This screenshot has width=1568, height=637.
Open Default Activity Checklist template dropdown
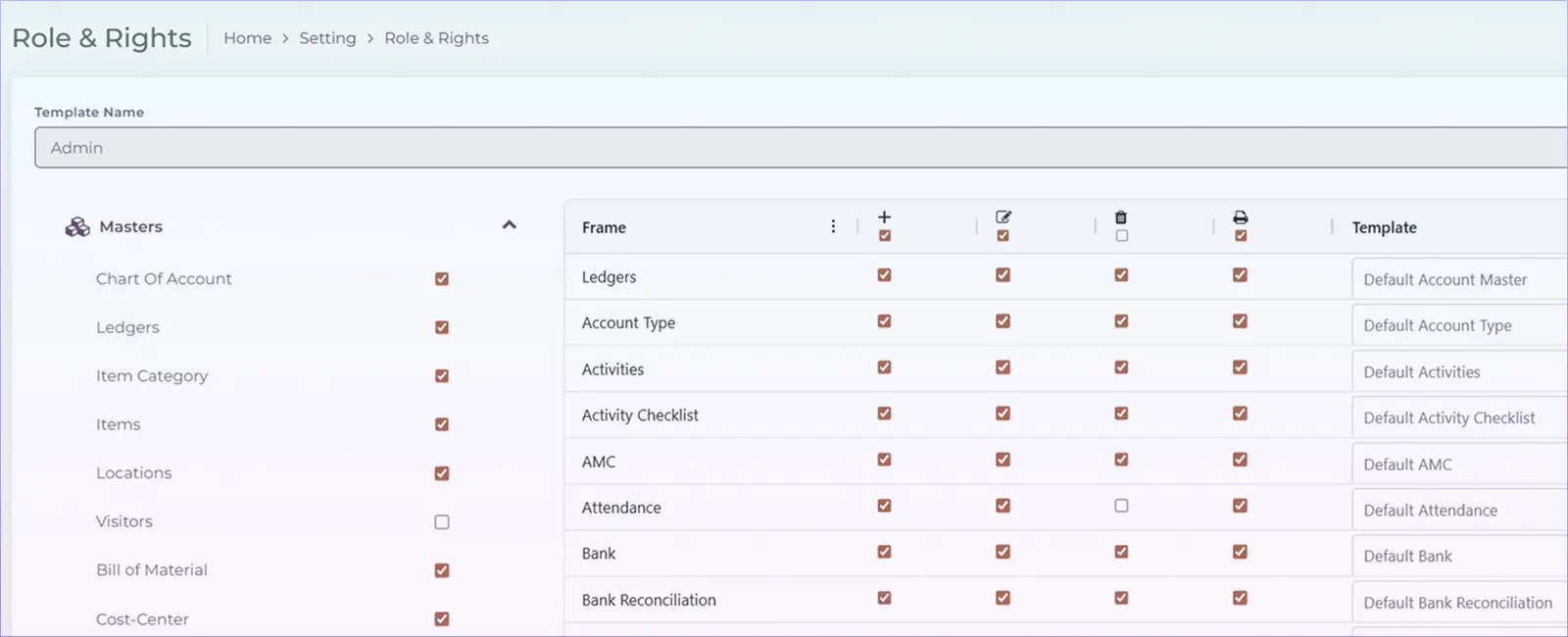pos(1459,417)
